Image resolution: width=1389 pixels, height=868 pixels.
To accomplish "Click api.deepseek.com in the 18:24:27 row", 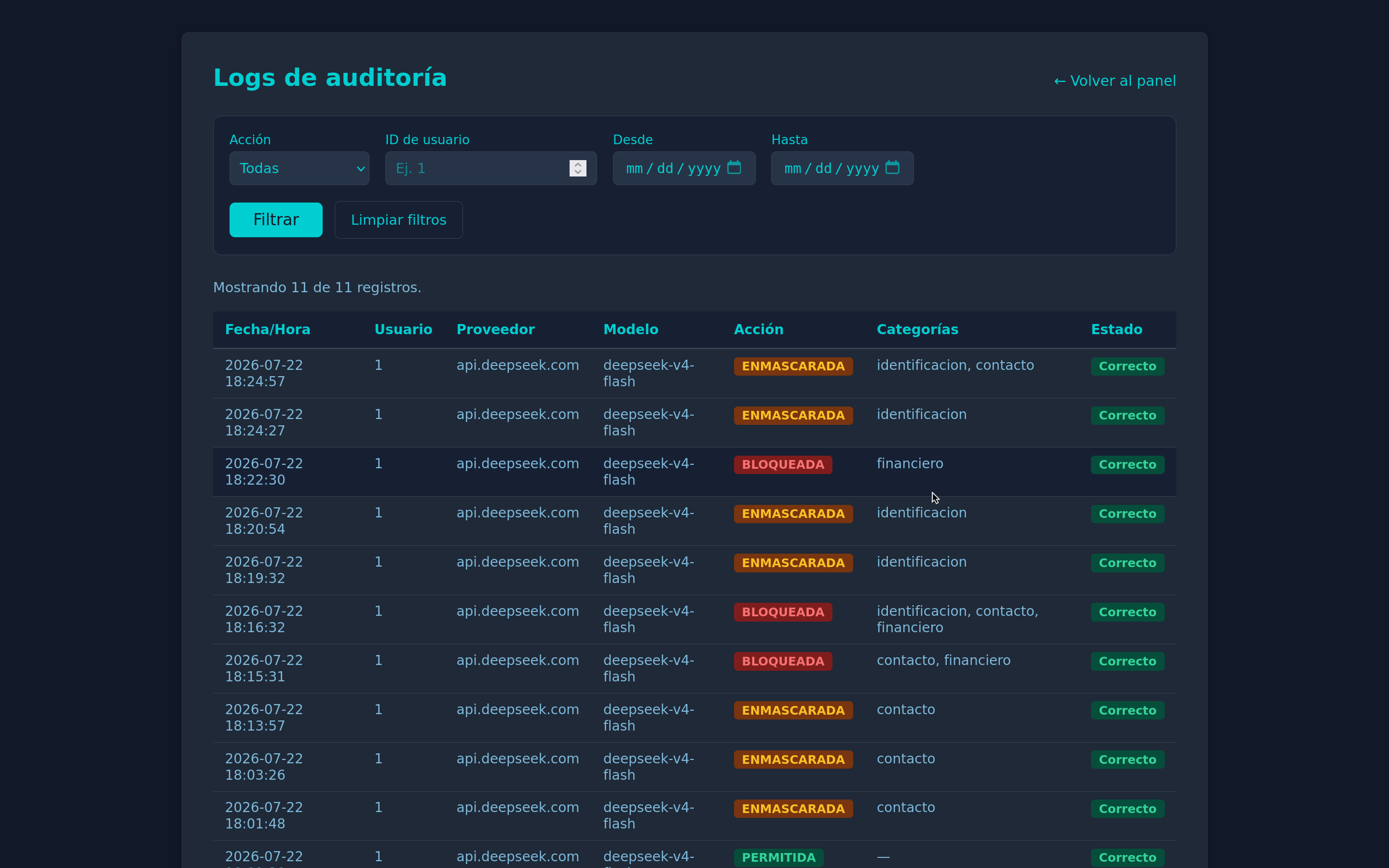I will [x=517, y=415].
